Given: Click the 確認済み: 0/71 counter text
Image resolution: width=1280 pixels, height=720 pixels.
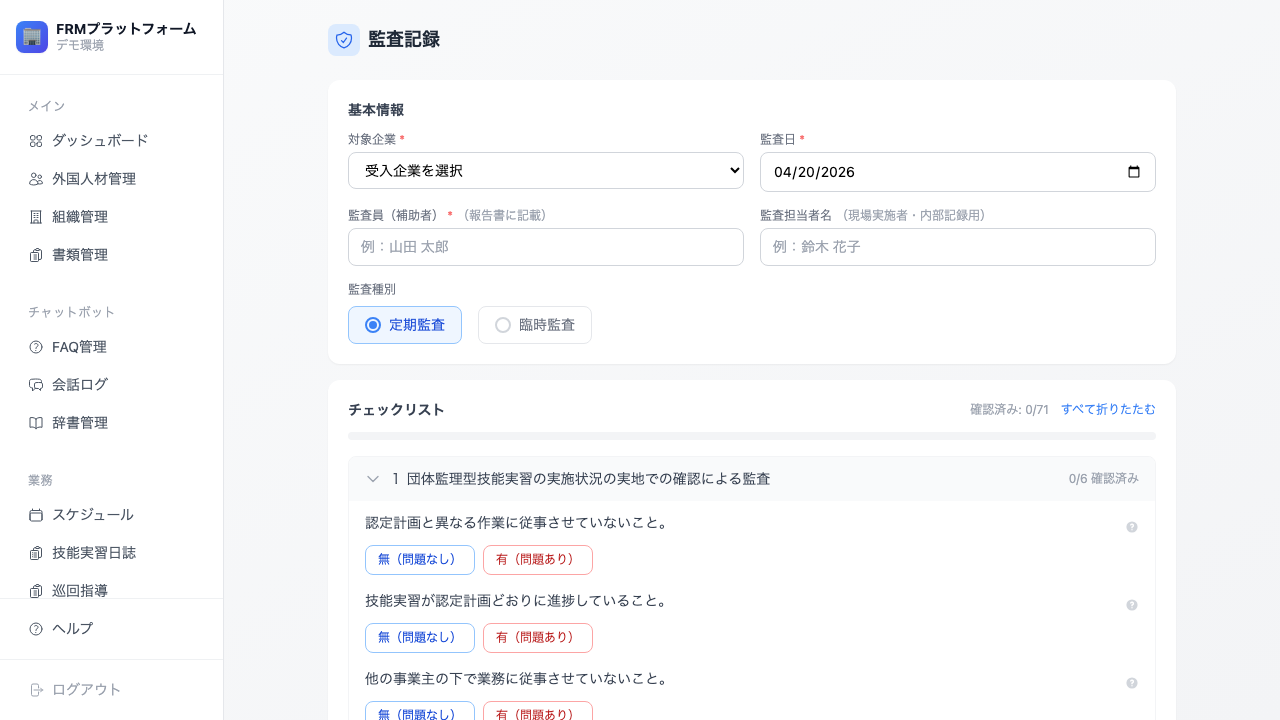Looking at the screenshot, I should pyautogui.click(x=1009, y=409).
